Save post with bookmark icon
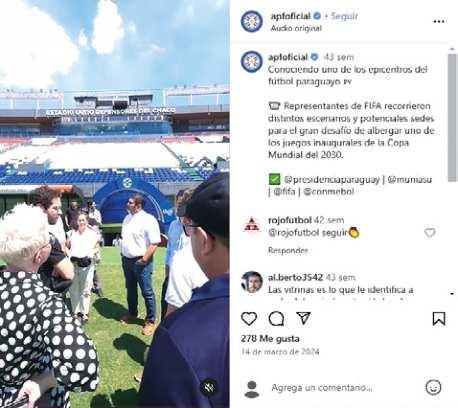This screenshot has width=458, height=408. [439, 319]
